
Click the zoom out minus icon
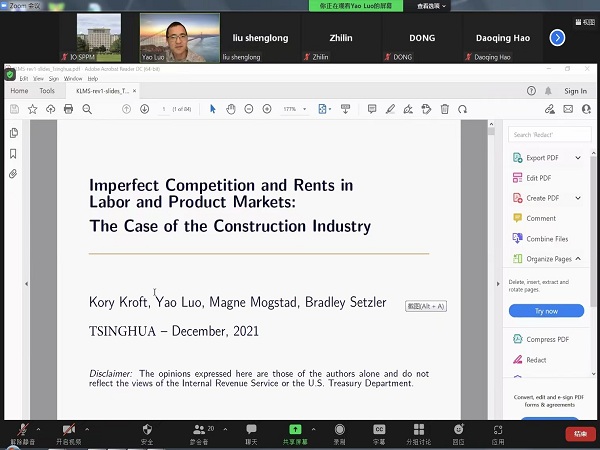[249, 108]
